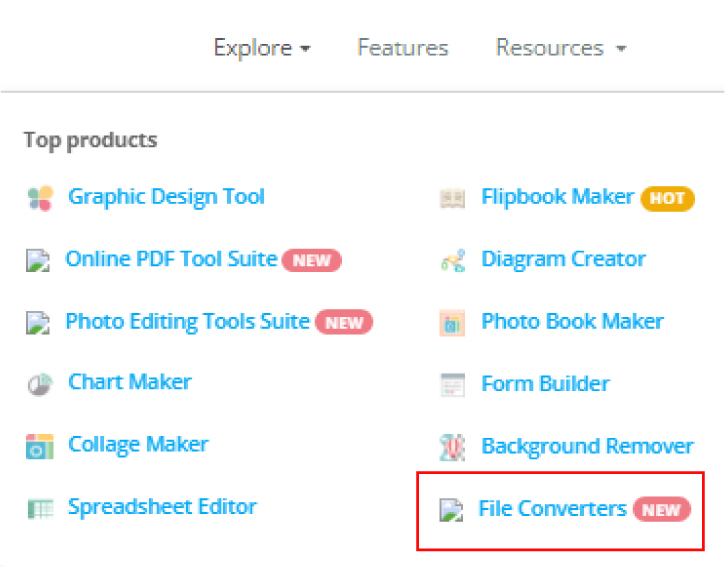Click the Flipbook Maker book icon
The height and width of the screenshot is (567, 725).
pyautogui.click(x=453, y=198)
